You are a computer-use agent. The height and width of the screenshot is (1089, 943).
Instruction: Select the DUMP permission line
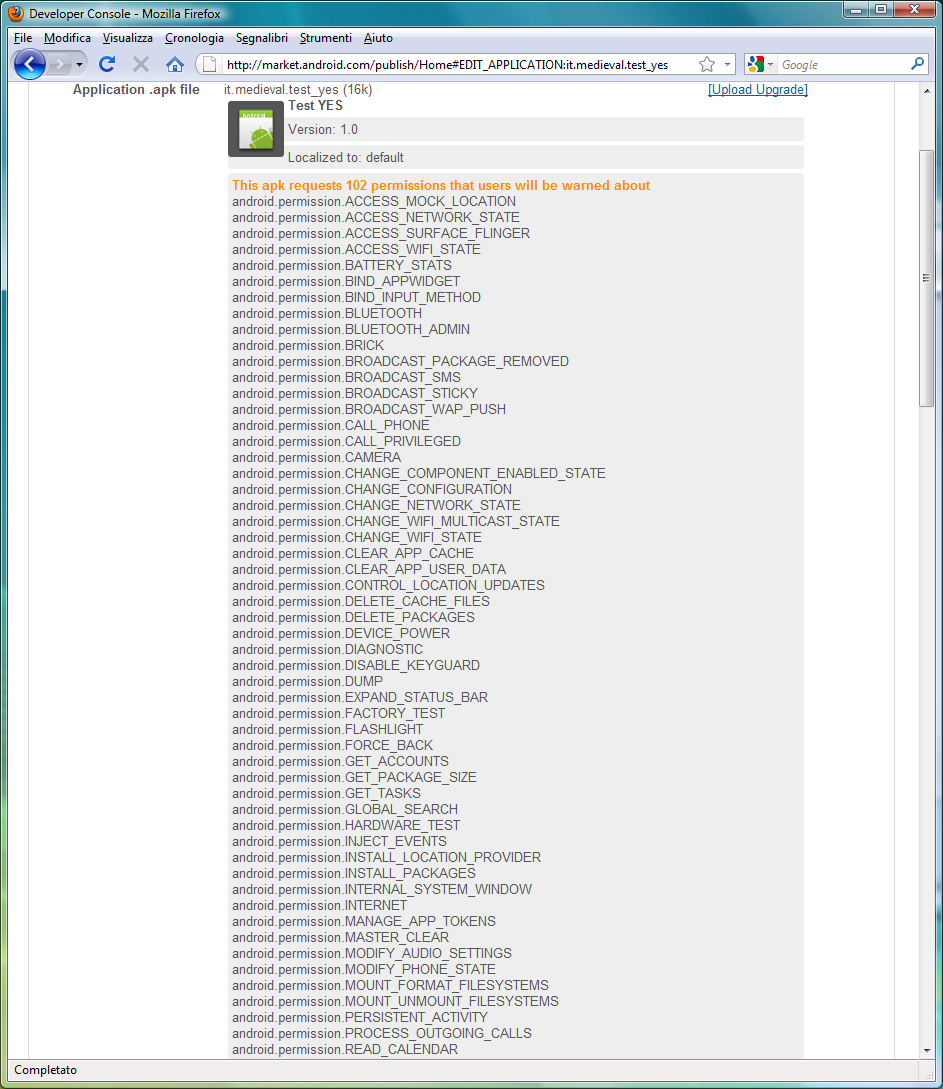point(308,681)
